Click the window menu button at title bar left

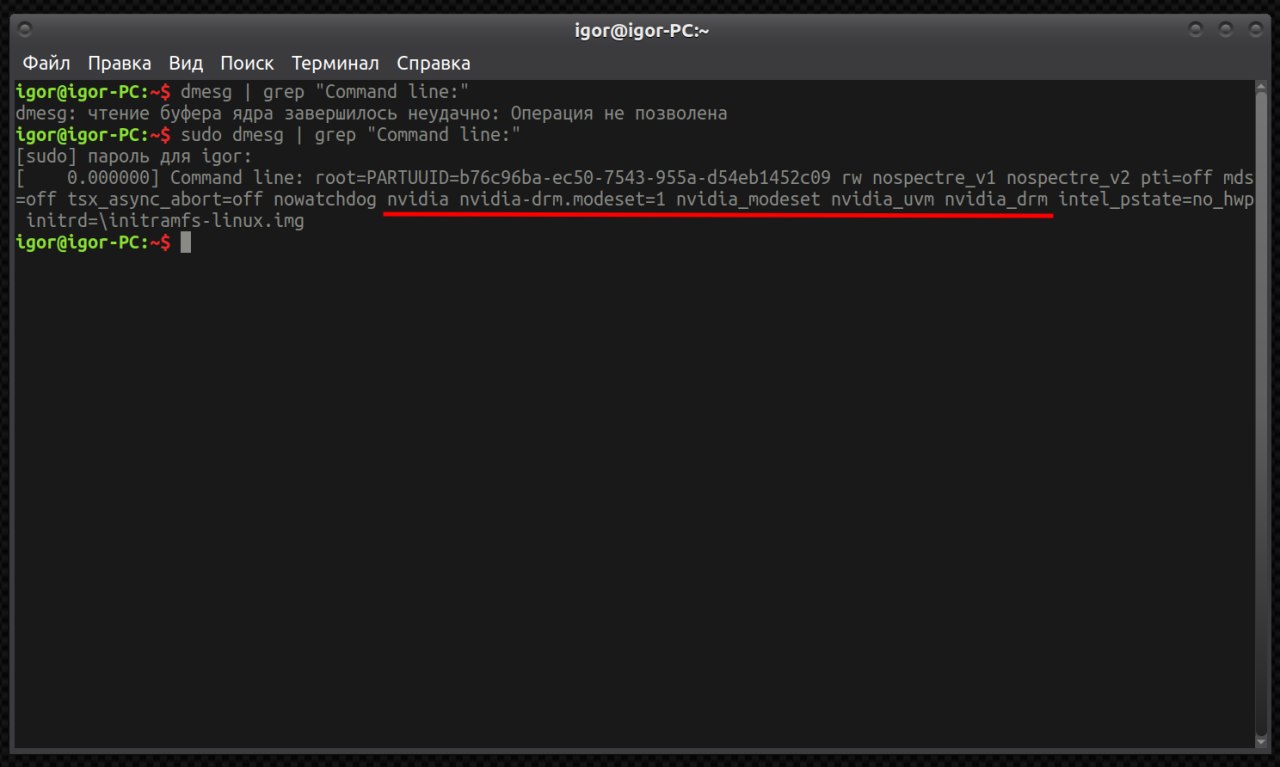(x=26, y=30)
